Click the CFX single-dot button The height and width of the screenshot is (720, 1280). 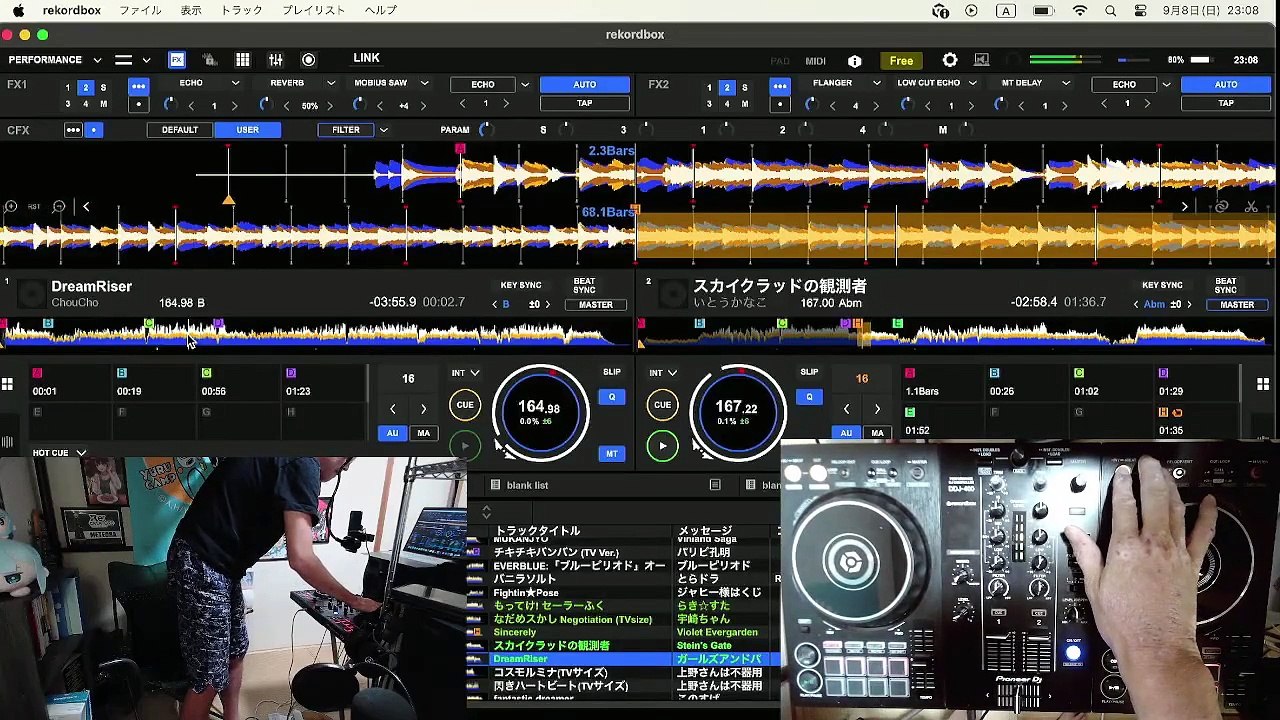click(94, 130)
